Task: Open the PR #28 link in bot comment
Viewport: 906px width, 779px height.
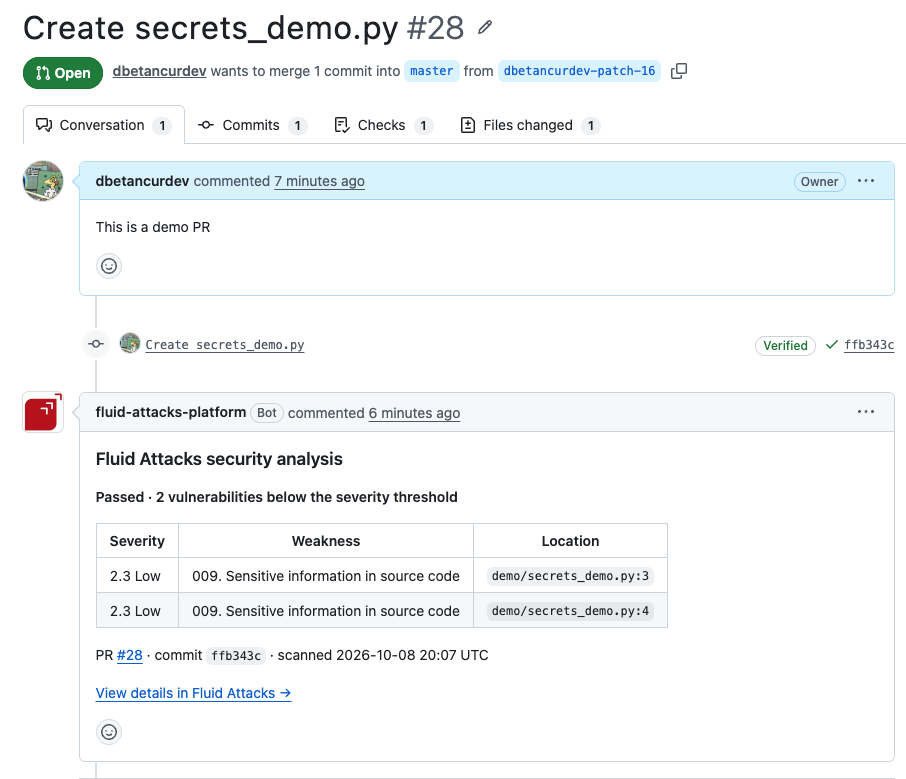Action: (129, 655)
